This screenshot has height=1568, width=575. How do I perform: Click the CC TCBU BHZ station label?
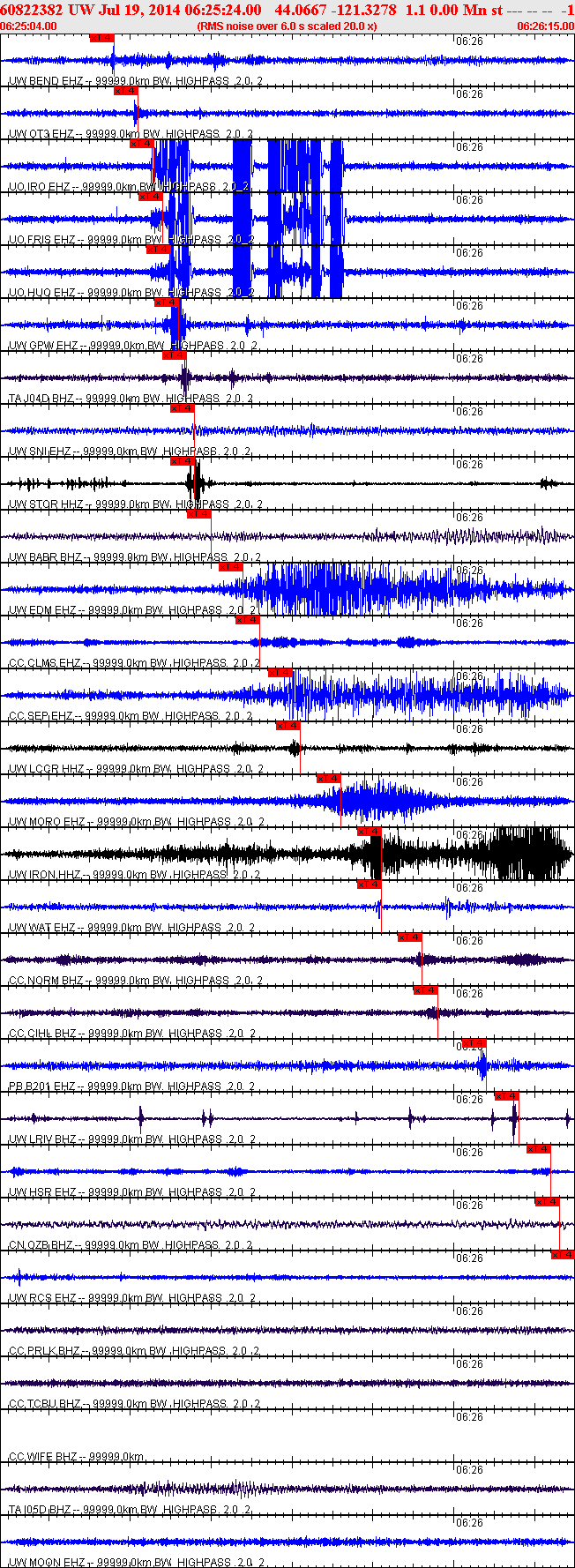(135, 1404)
